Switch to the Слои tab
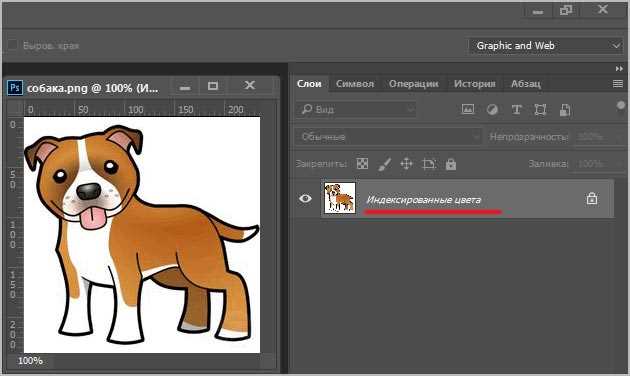Viewport: 630px width, 376px height. click(309, 84)
